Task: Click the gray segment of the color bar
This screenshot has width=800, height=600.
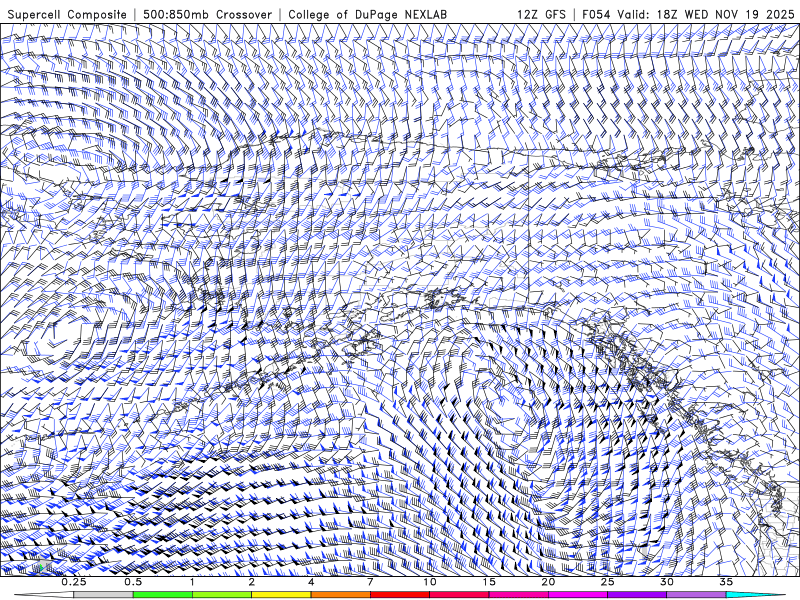Action: (x=104, y=595)
